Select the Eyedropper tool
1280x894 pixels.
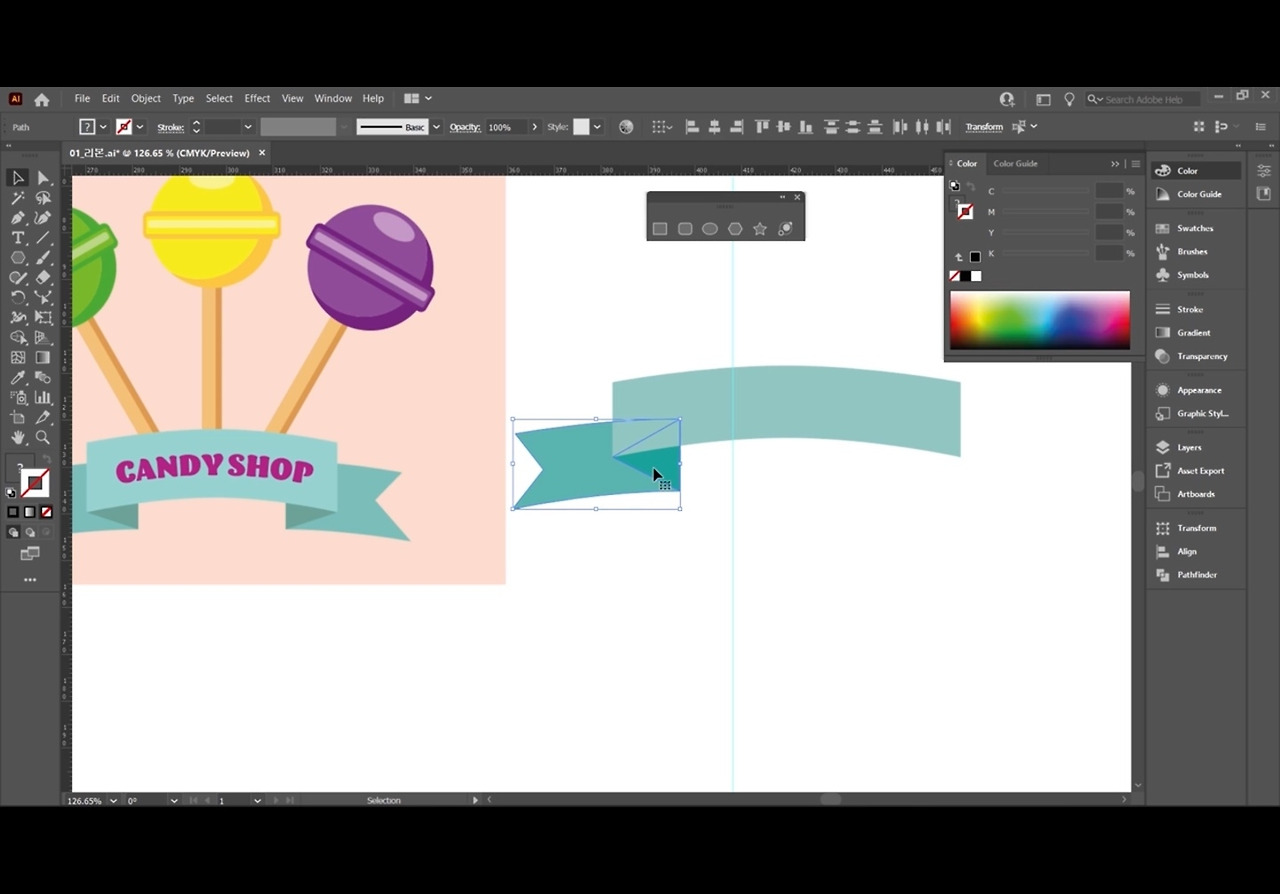[x=18, y=378]
